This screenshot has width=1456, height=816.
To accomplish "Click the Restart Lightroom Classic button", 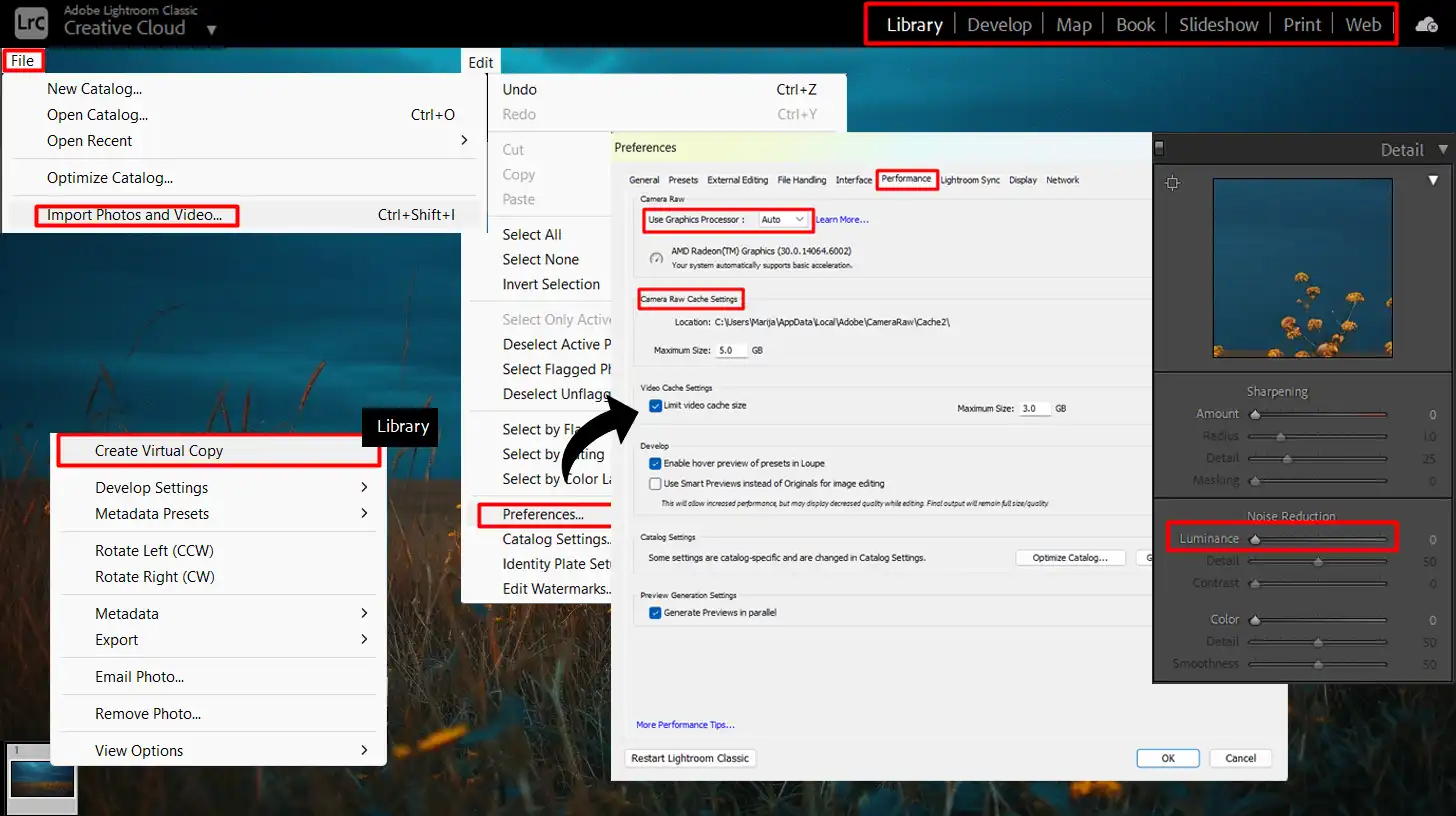I will (x=690, y=758).
